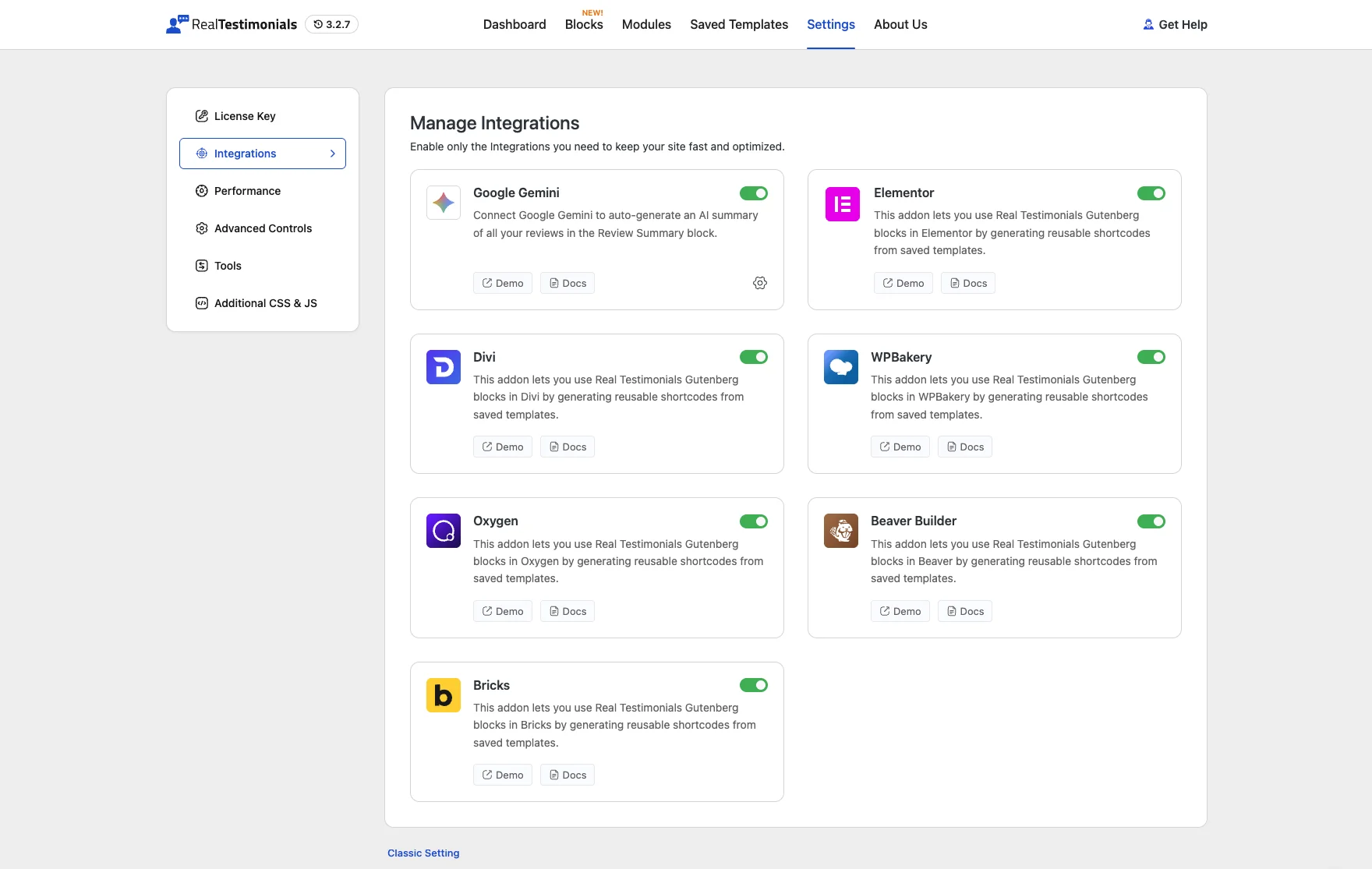1372x869 pixels.
Task: Click the Advanced Controls gear icon
Action: [202, 228]
